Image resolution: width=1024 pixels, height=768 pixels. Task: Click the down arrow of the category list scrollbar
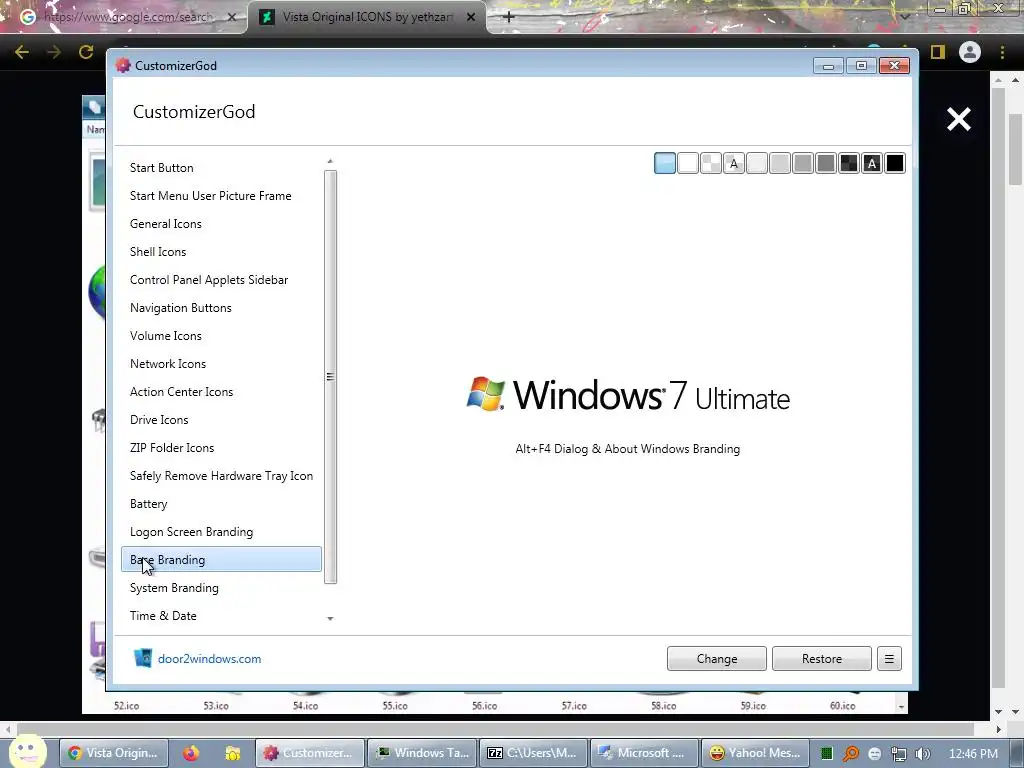click(330, 618)
